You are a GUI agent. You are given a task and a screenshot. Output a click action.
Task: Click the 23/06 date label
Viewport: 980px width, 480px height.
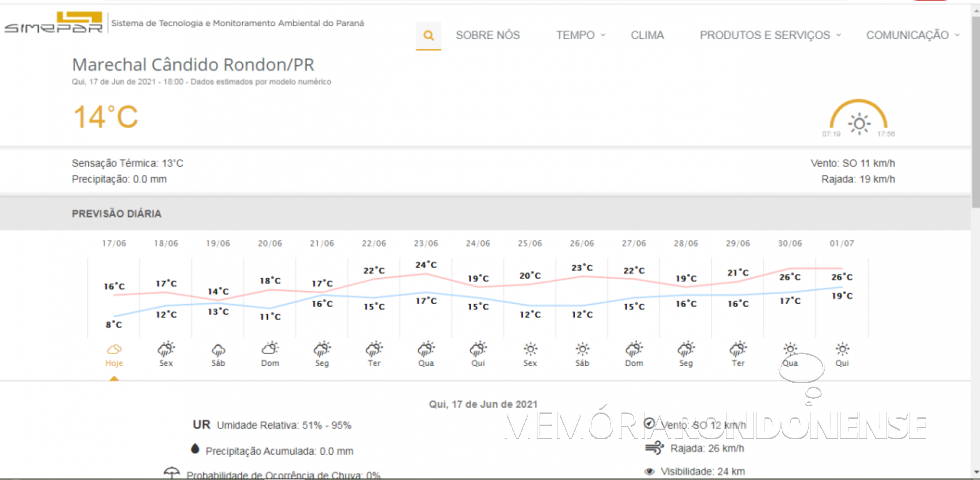point(426,243)
